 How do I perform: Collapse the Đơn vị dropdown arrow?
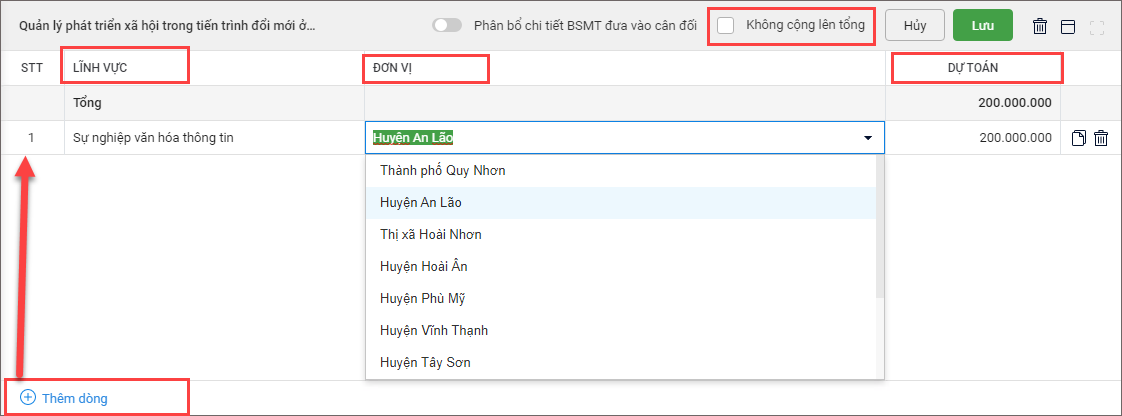click(x=867, y=138)
